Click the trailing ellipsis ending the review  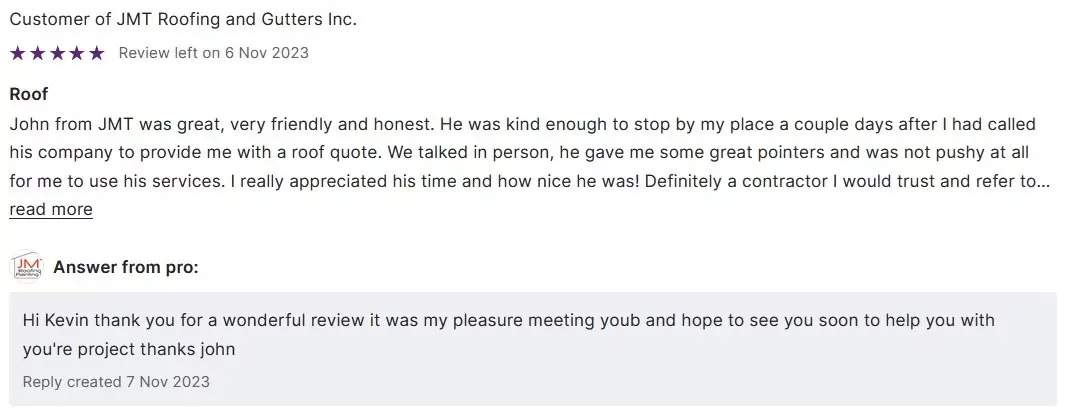[x=1043, y=181]
